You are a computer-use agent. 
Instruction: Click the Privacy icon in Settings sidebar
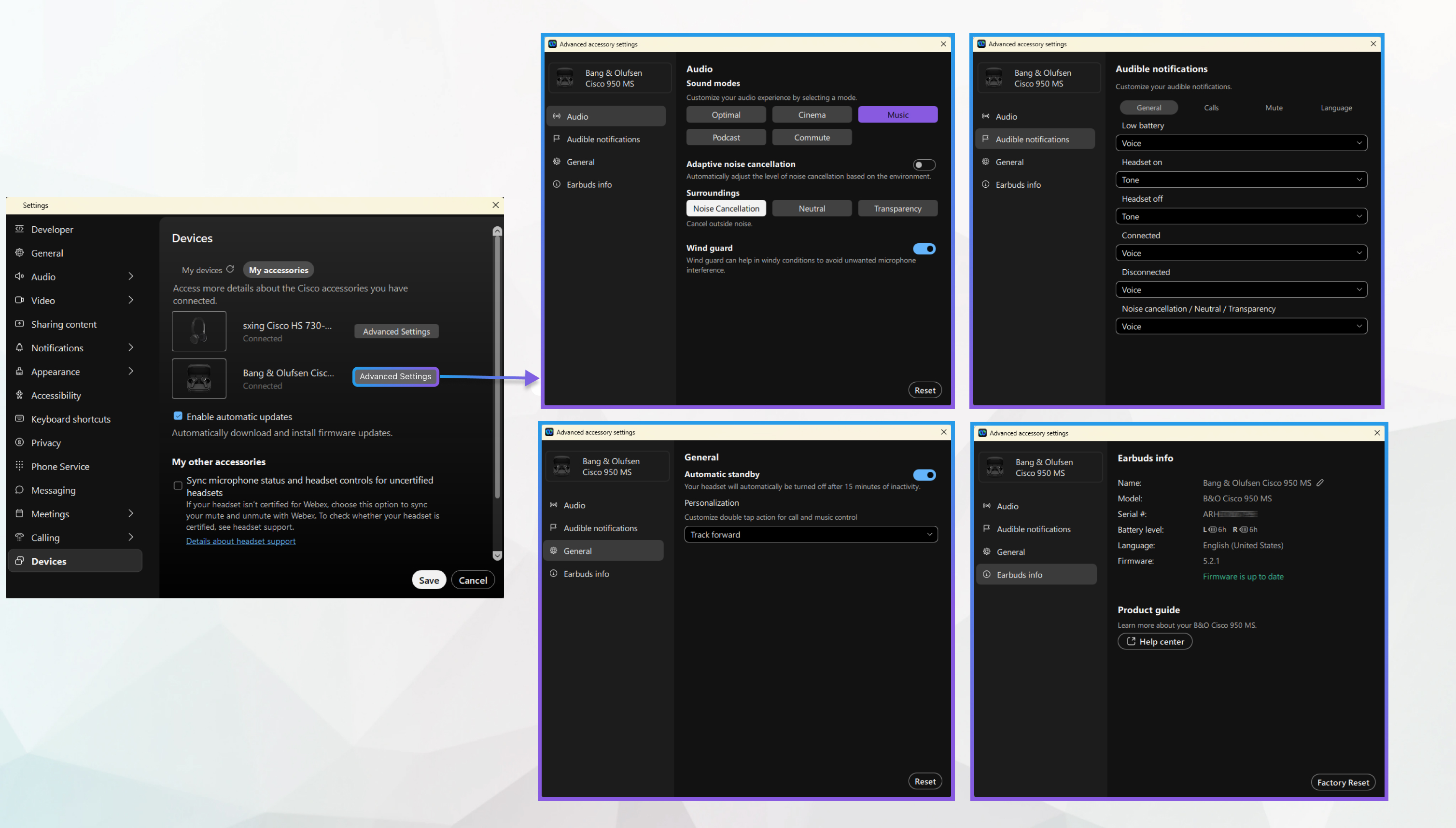coord(19,442)
